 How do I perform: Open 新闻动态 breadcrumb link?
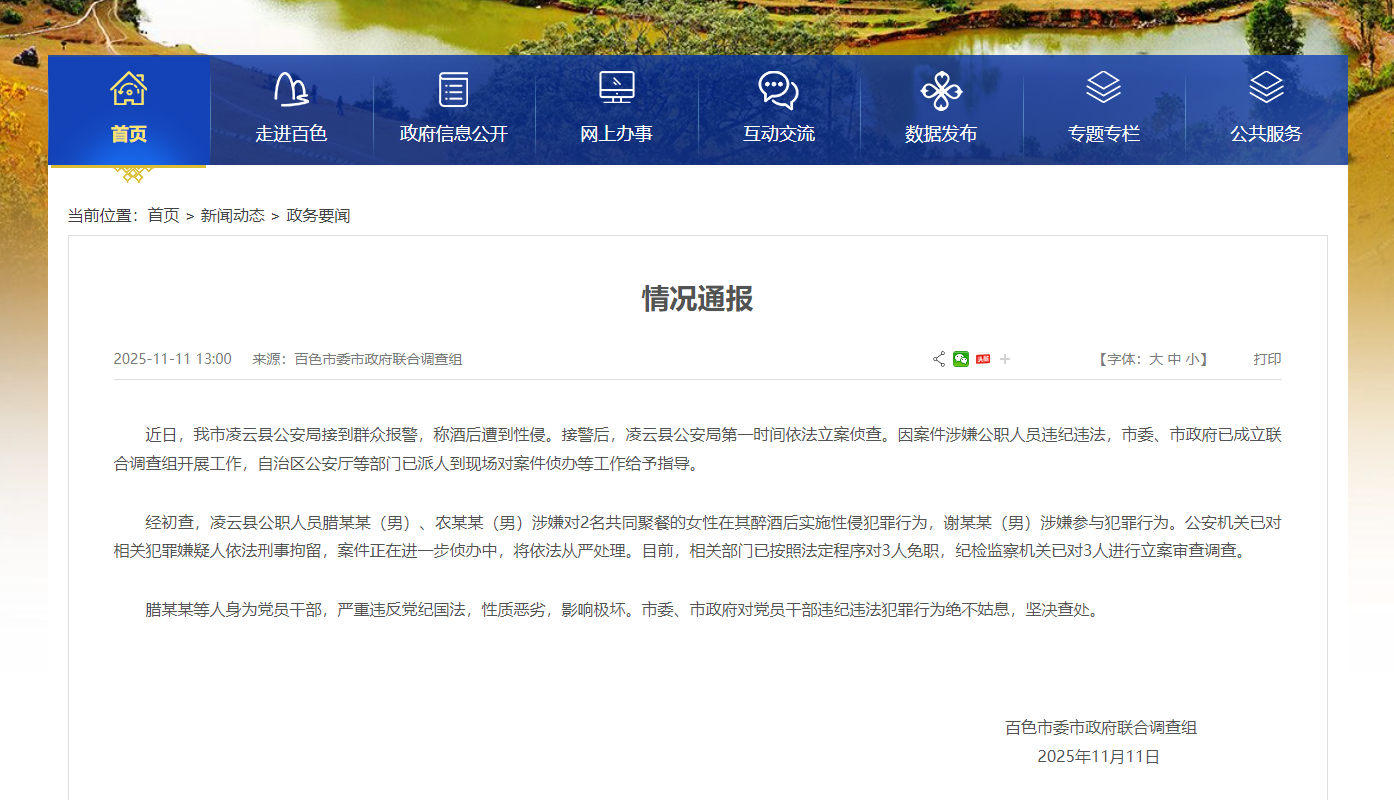tap(232, 215)
